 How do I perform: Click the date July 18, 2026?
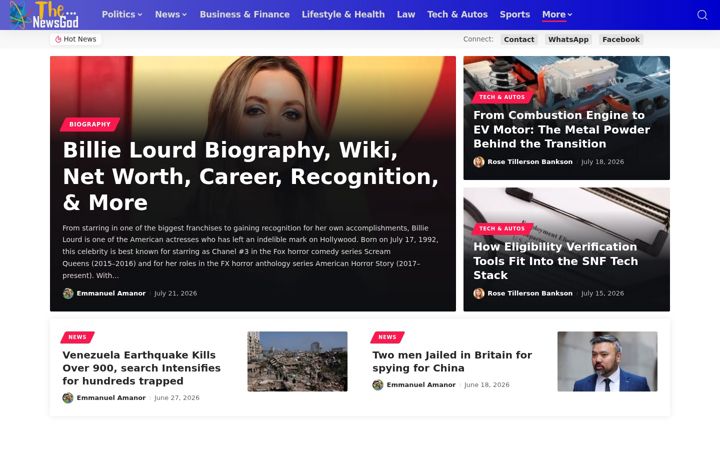pyautogui.click(x=602, y=162)
